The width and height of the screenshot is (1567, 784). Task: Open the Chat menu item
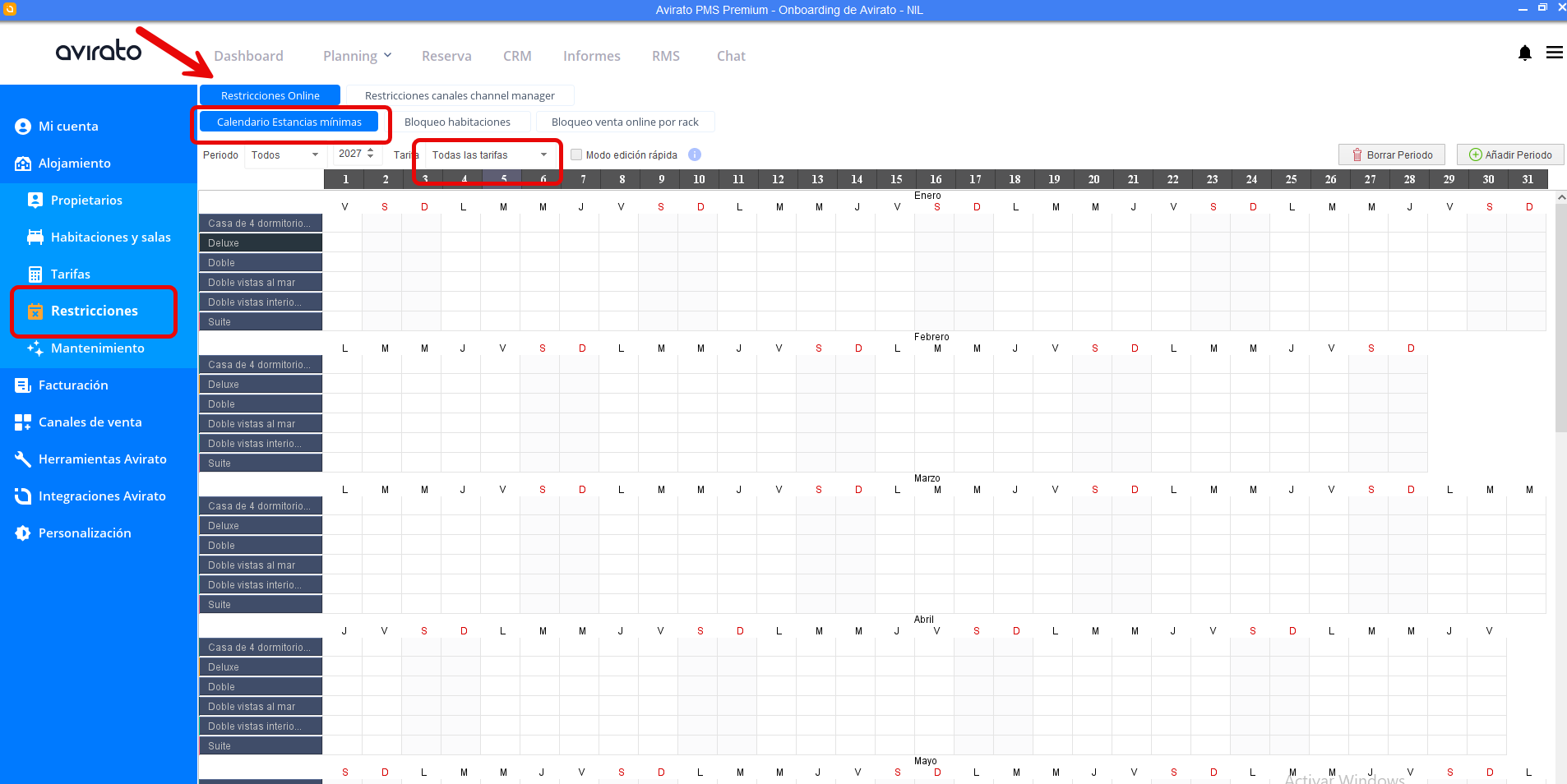point(731,56)
